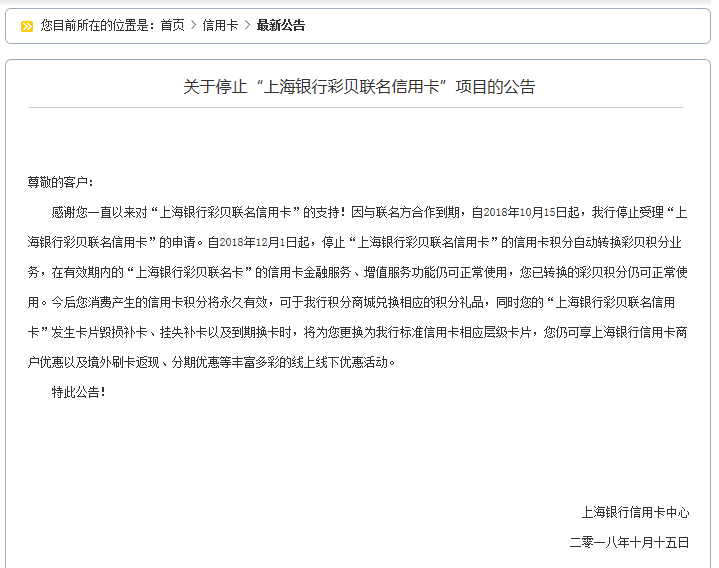Image resolution: width=719 pixels, height=568 pixels.
Task: Click the closing text 特此公告!
Action: pos(79,392)
